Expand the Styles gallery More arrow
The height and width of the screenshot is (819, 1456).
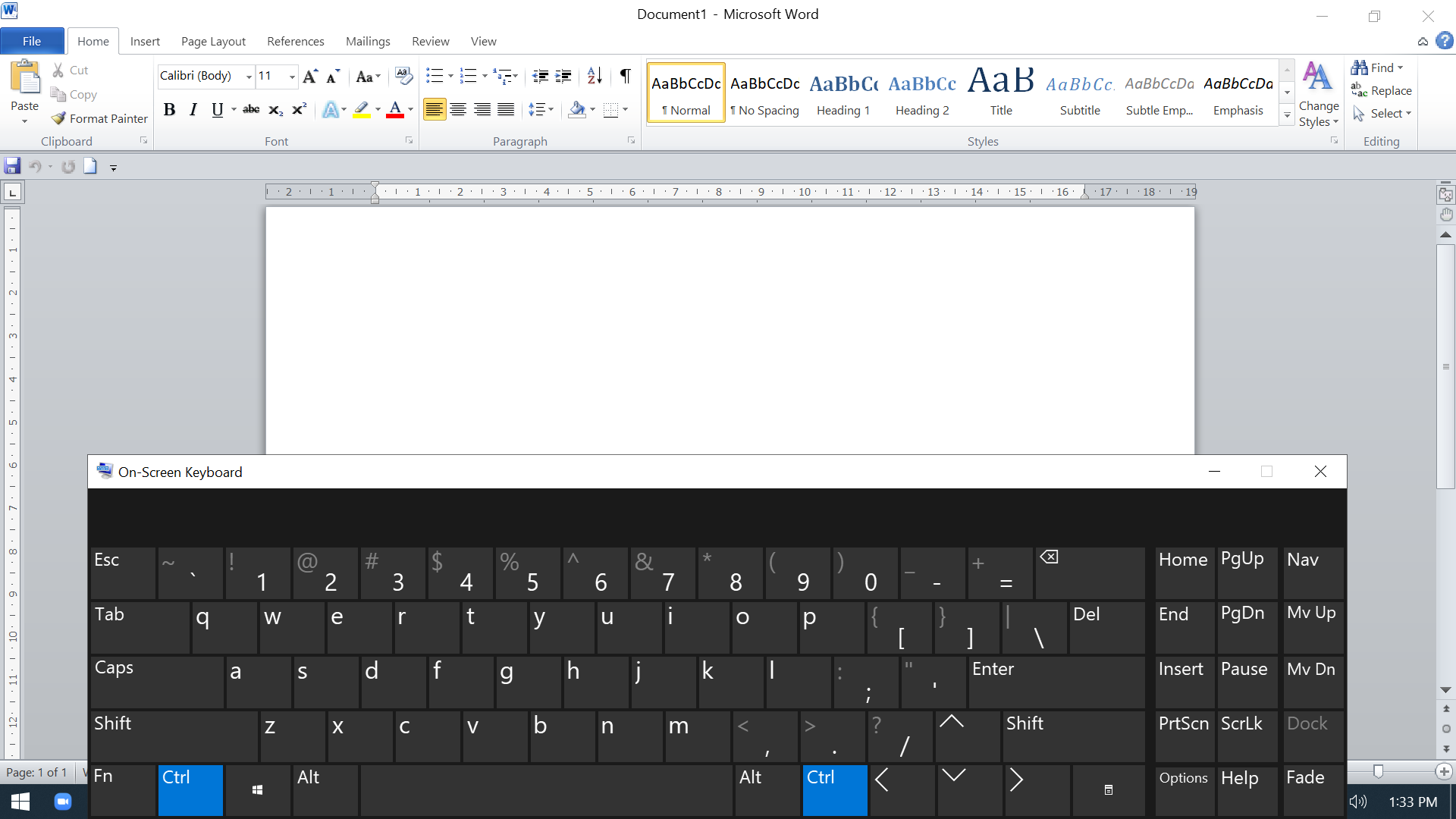pyautogui.click(x=1287, y=115)
